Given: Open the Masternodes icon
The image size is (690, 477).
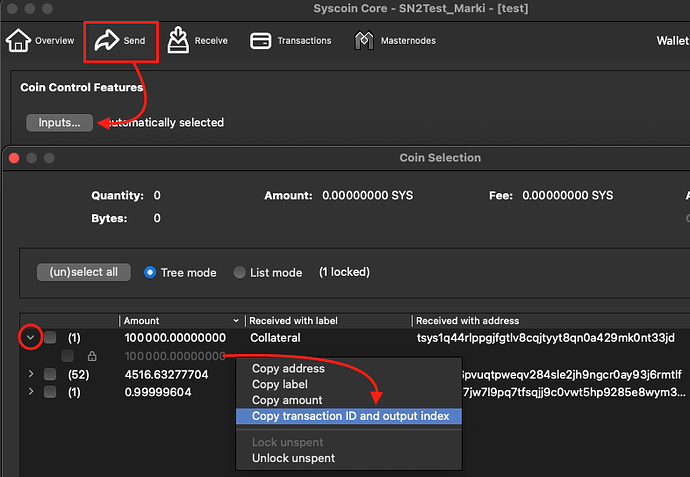Looking at the screenshot, I should point(365,41).
